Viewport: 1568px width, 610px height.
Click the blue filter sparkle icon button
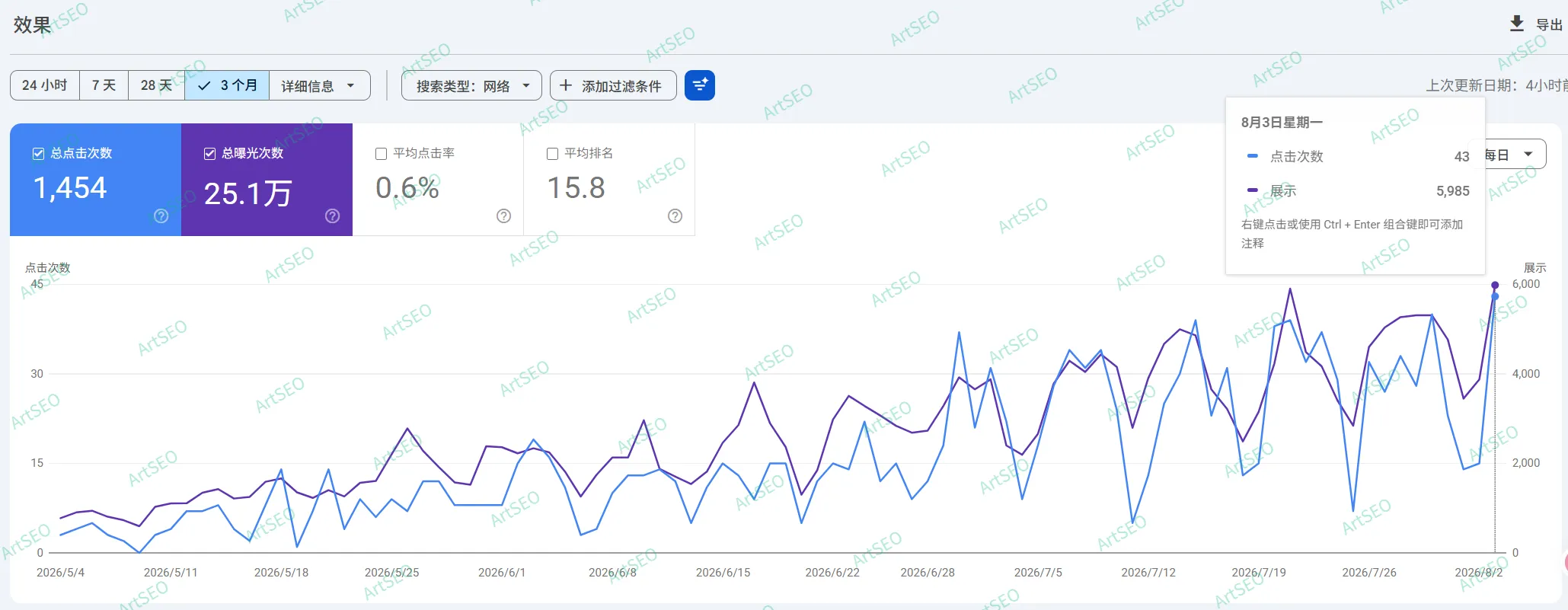(x=700, y=85)
